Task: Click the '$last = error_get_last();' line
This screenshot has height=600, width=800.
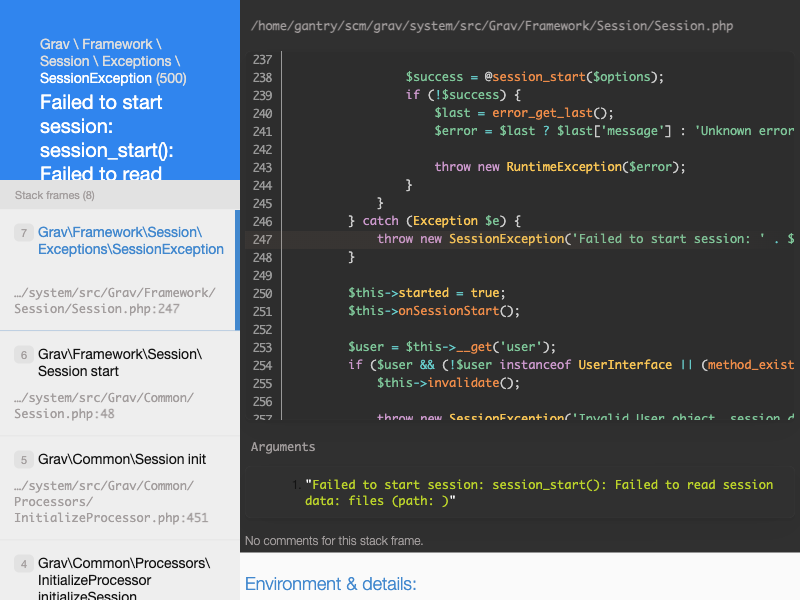Action: [523, 113]
